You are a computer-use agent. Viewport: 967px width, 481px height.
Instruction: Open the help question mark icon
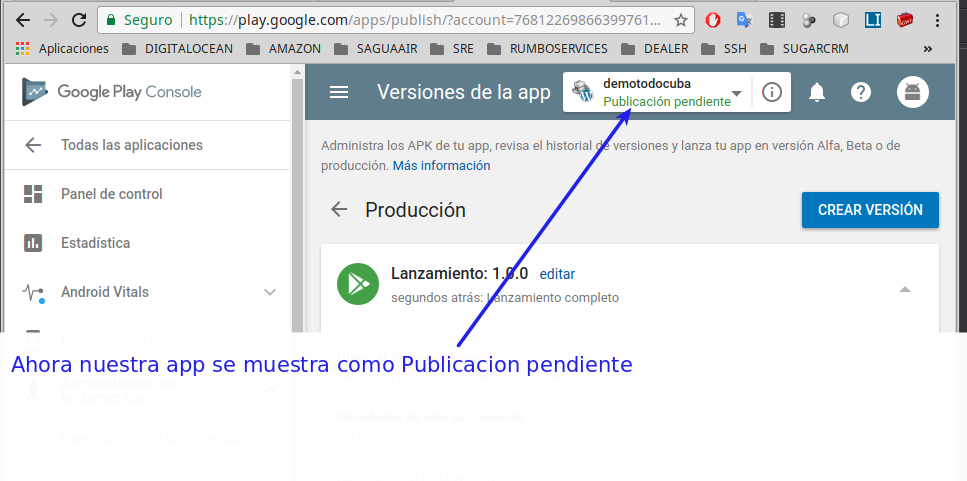click(x=861, y=92)
